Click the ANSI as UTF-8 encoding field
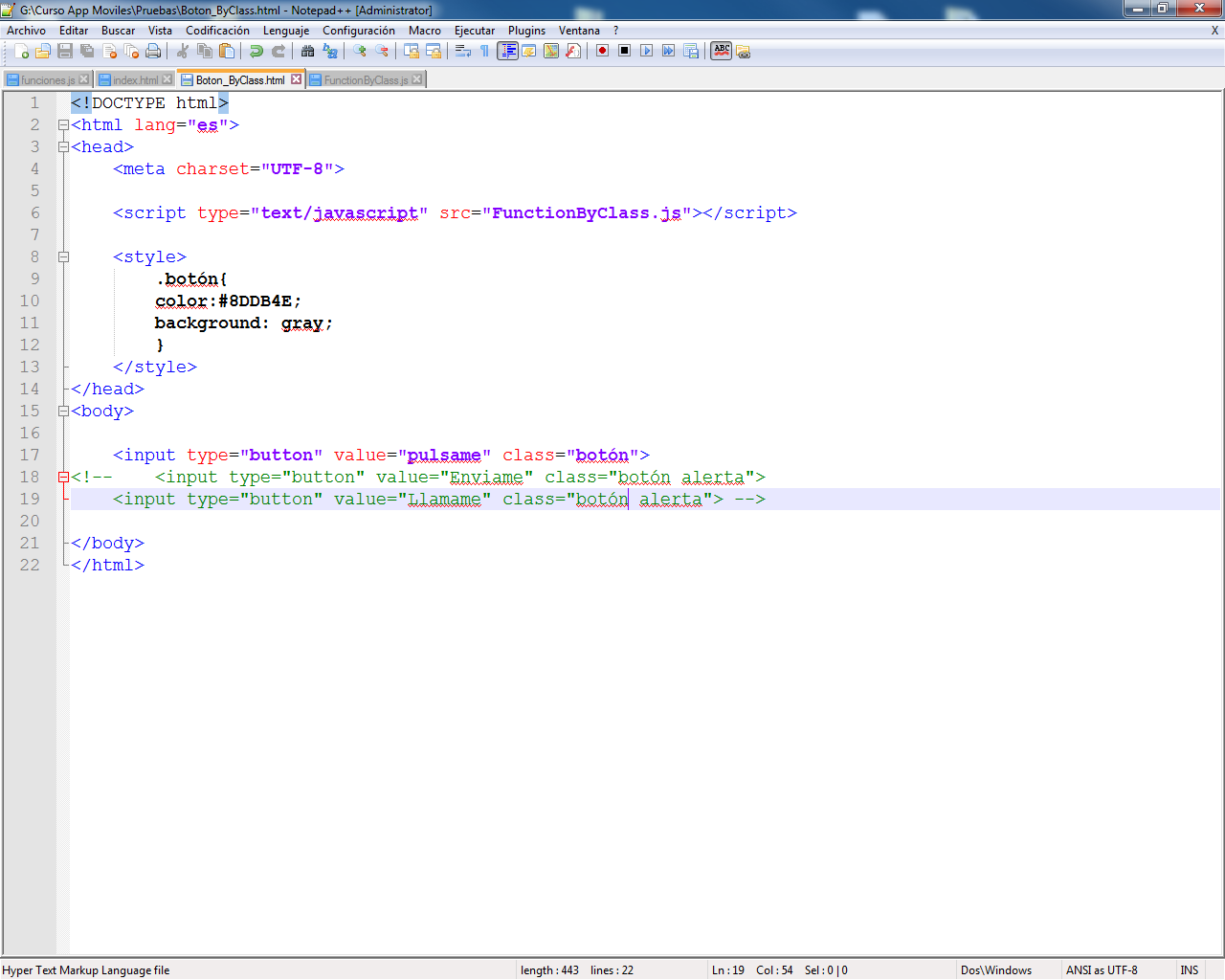This screenshot has height=980, width=1225. pyautogui.click(x=1117, y=969)
